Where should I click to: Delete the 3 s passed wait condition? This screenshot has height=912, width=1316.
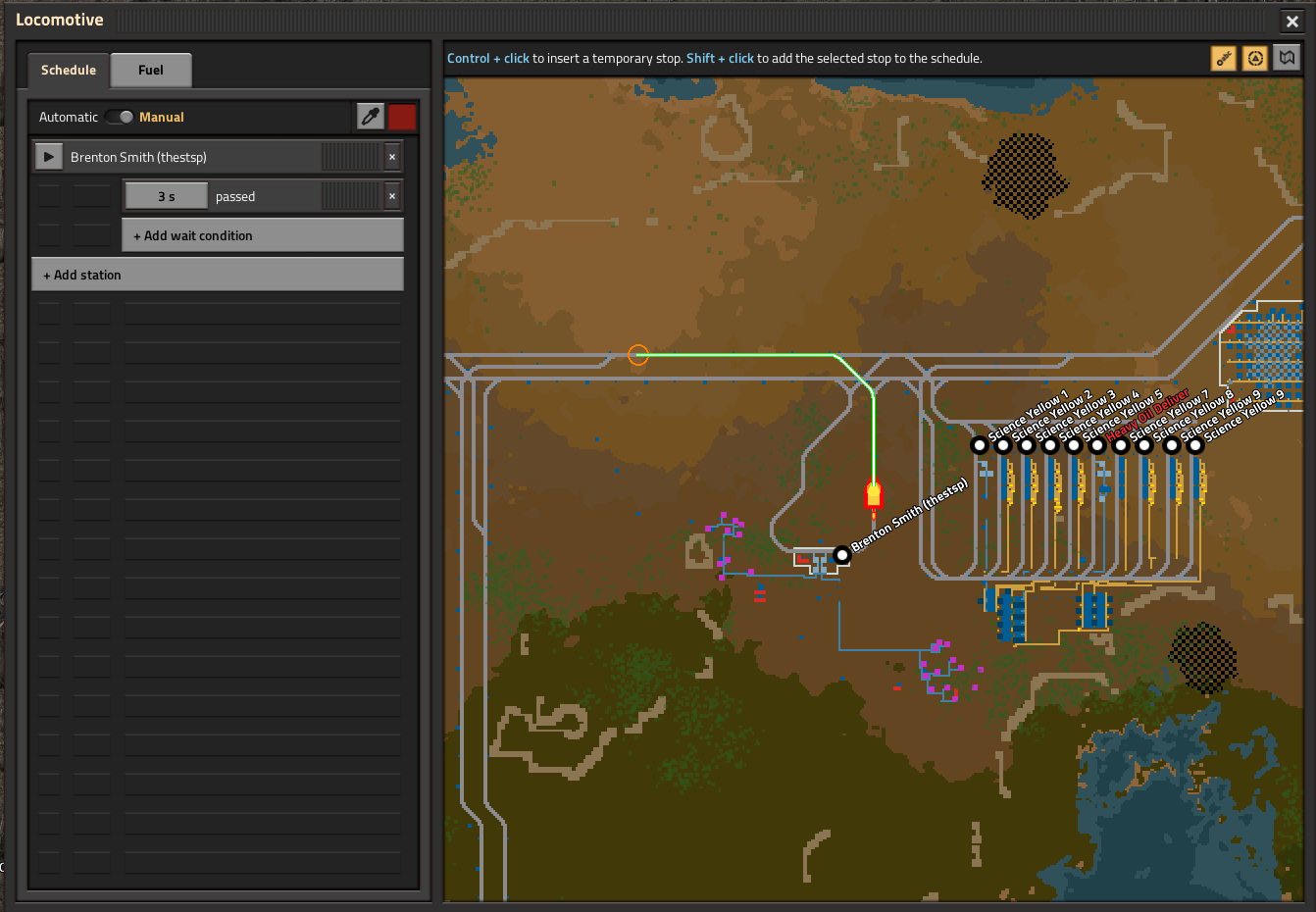pos(392,196)
